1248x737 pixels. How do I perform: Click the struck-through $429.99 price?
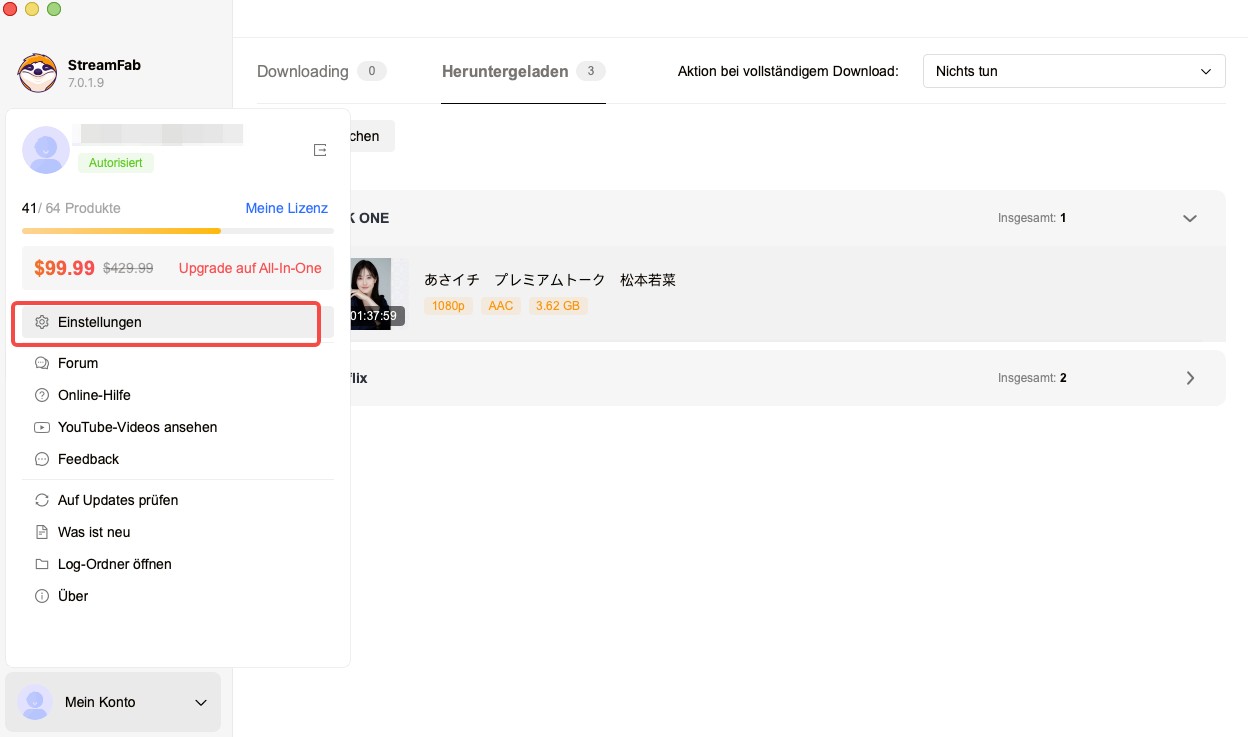[x=128, y=268]
